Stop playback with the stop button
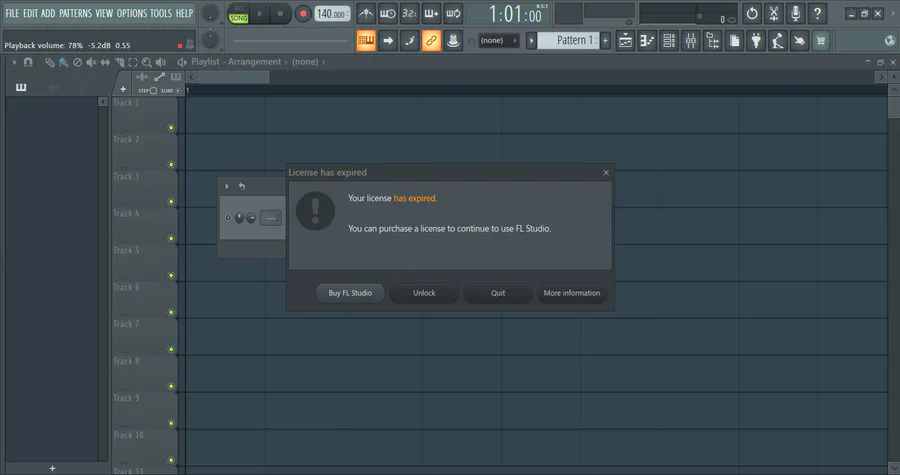The height and width of the screenshot is (475, 900). (280, 14)
